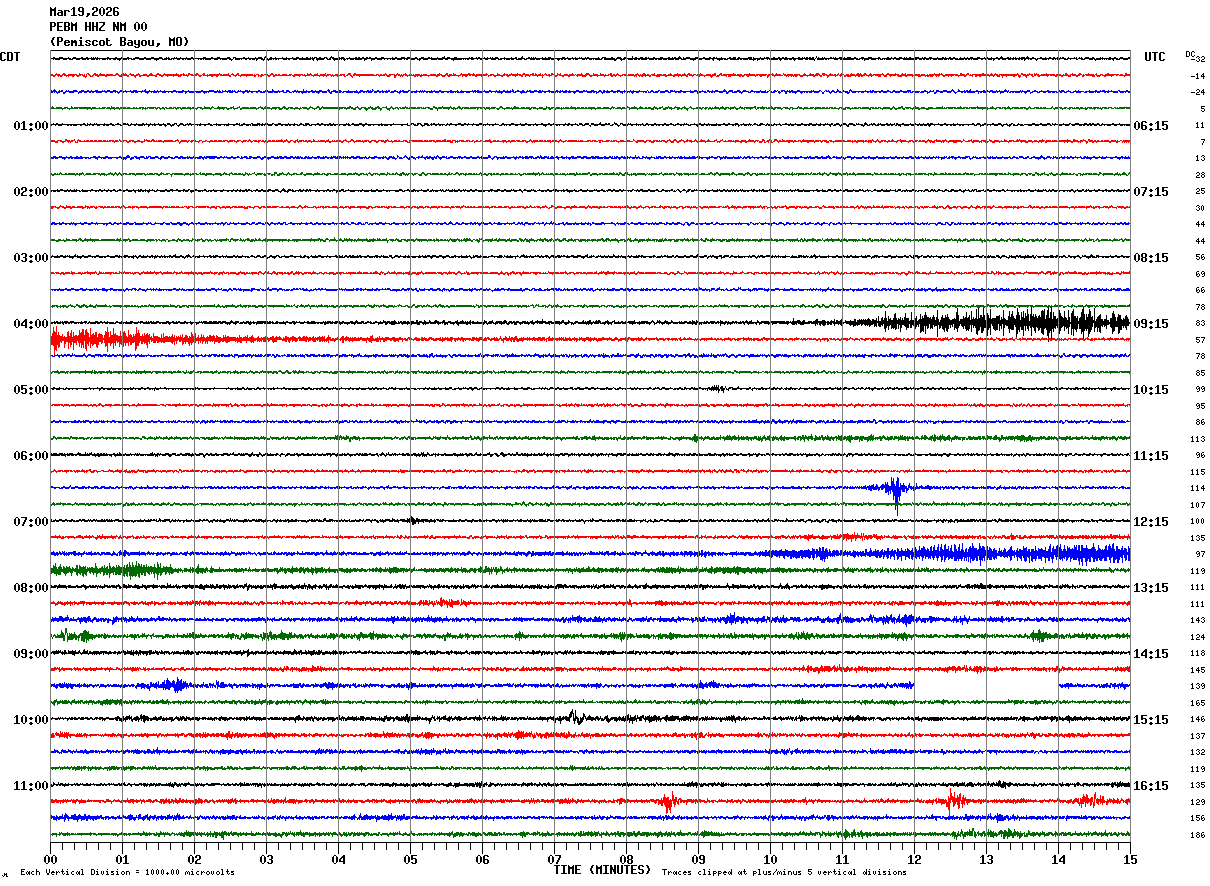1210x886 pixels.
Task: Click minute tick label 15 on time axis
Action: pos(1130,859)
